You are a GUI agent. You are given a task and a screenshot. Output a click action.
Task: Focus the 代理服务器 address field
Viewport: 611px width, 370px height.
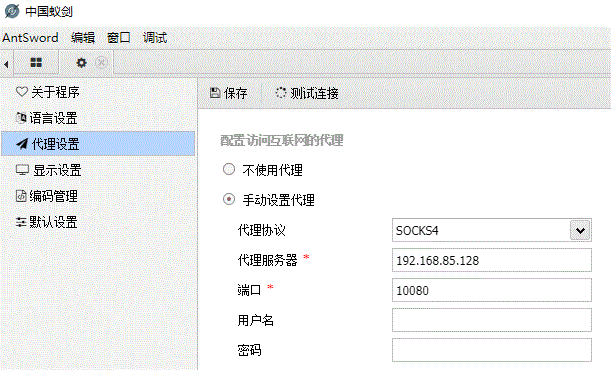click(492, 260)
